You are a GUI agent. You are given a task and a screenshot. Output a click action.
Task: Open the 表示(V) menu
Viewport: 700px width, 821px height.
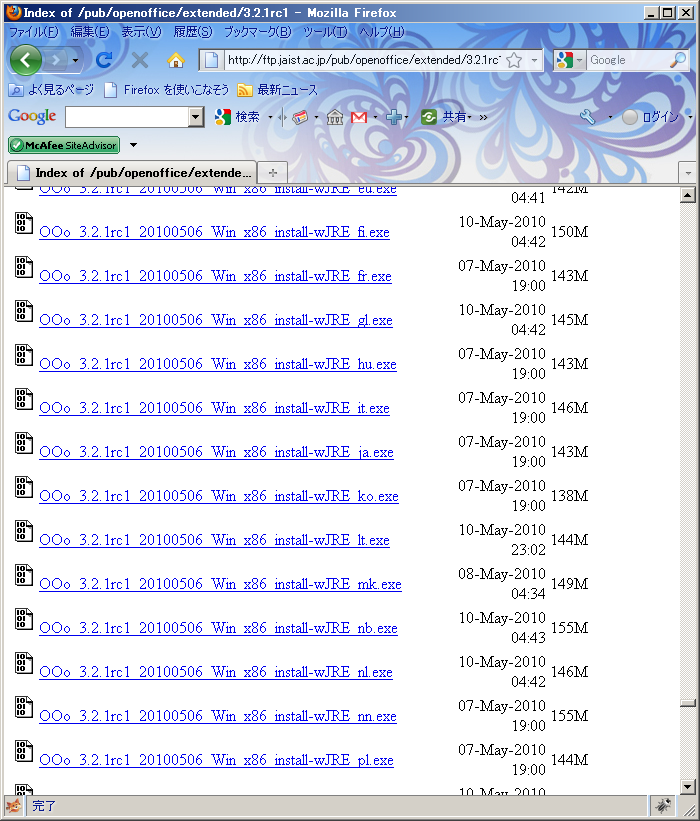pyautogui.click(x=141, y=32)
